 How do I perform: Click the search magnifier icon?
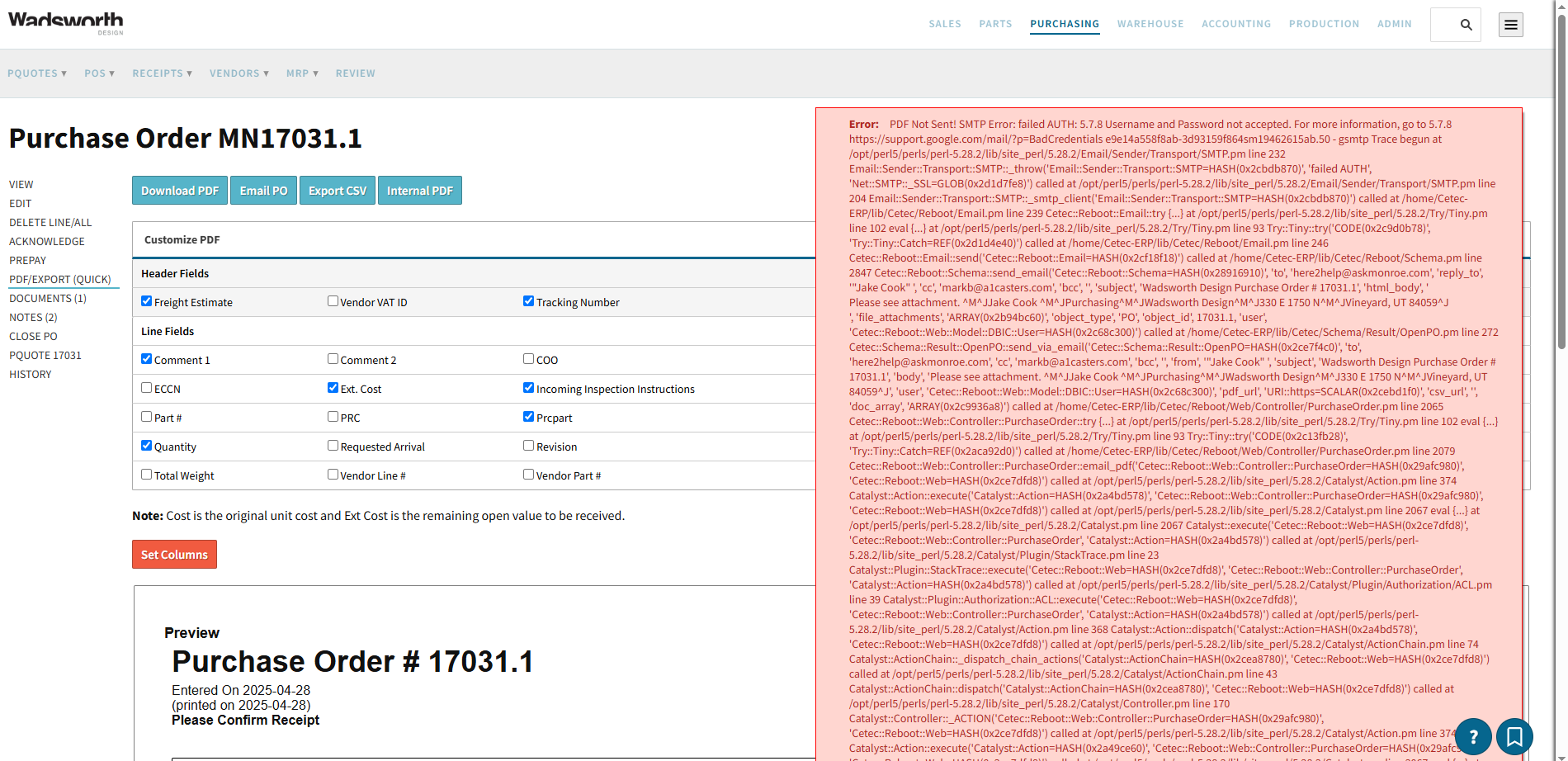click(x=1466, y=25)
